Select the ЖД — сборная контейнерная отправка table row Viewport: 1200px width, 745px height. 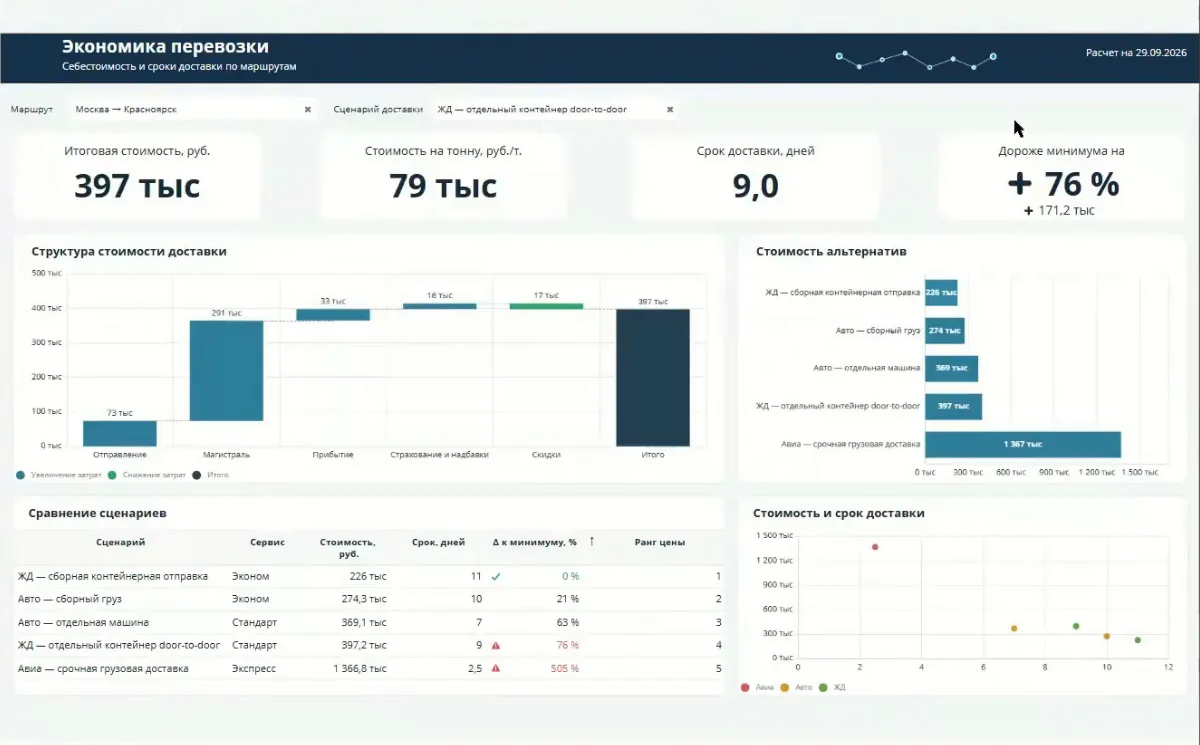point(369,576)
